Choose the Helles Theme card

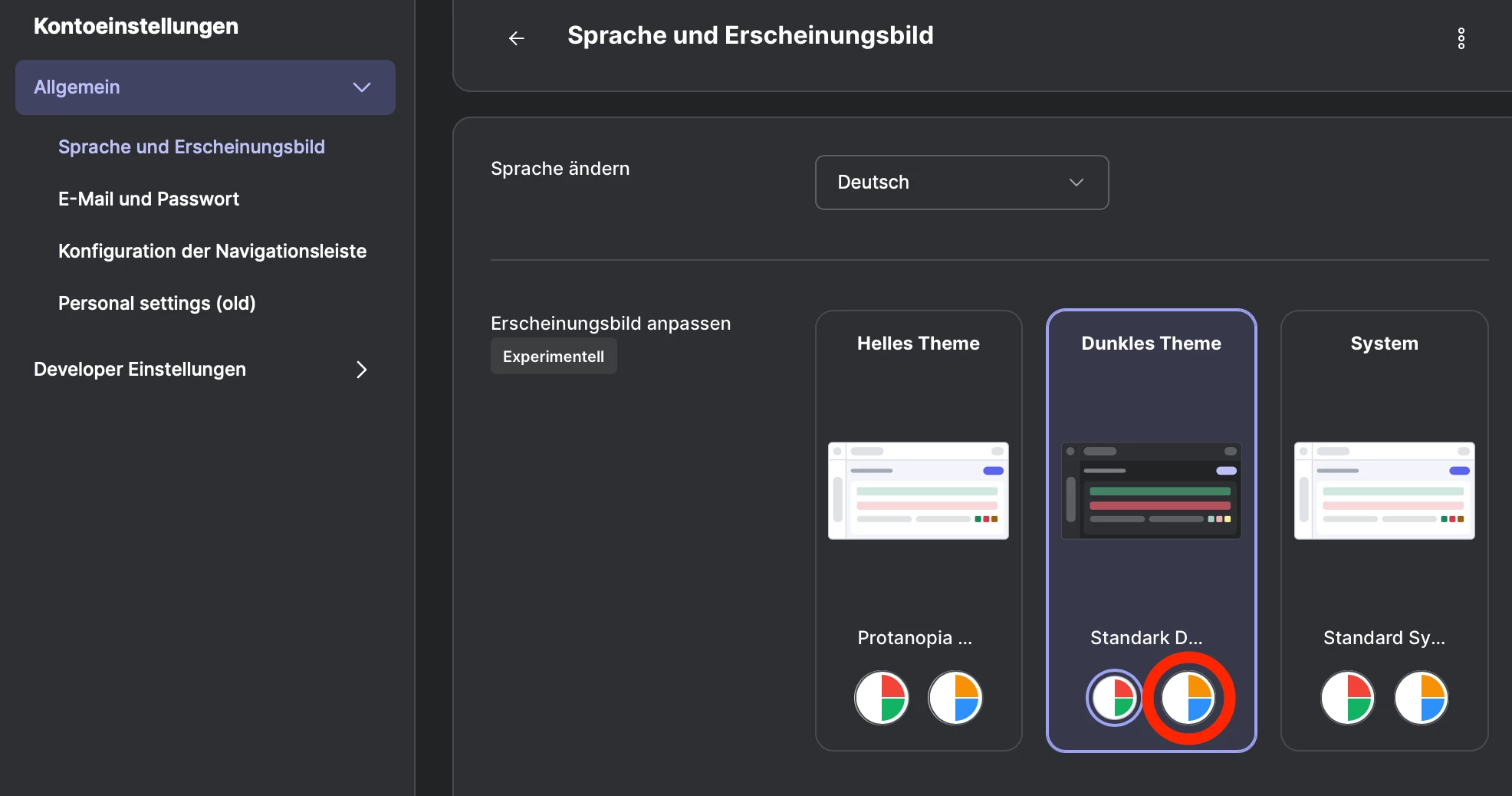click(x=918, y=399)
